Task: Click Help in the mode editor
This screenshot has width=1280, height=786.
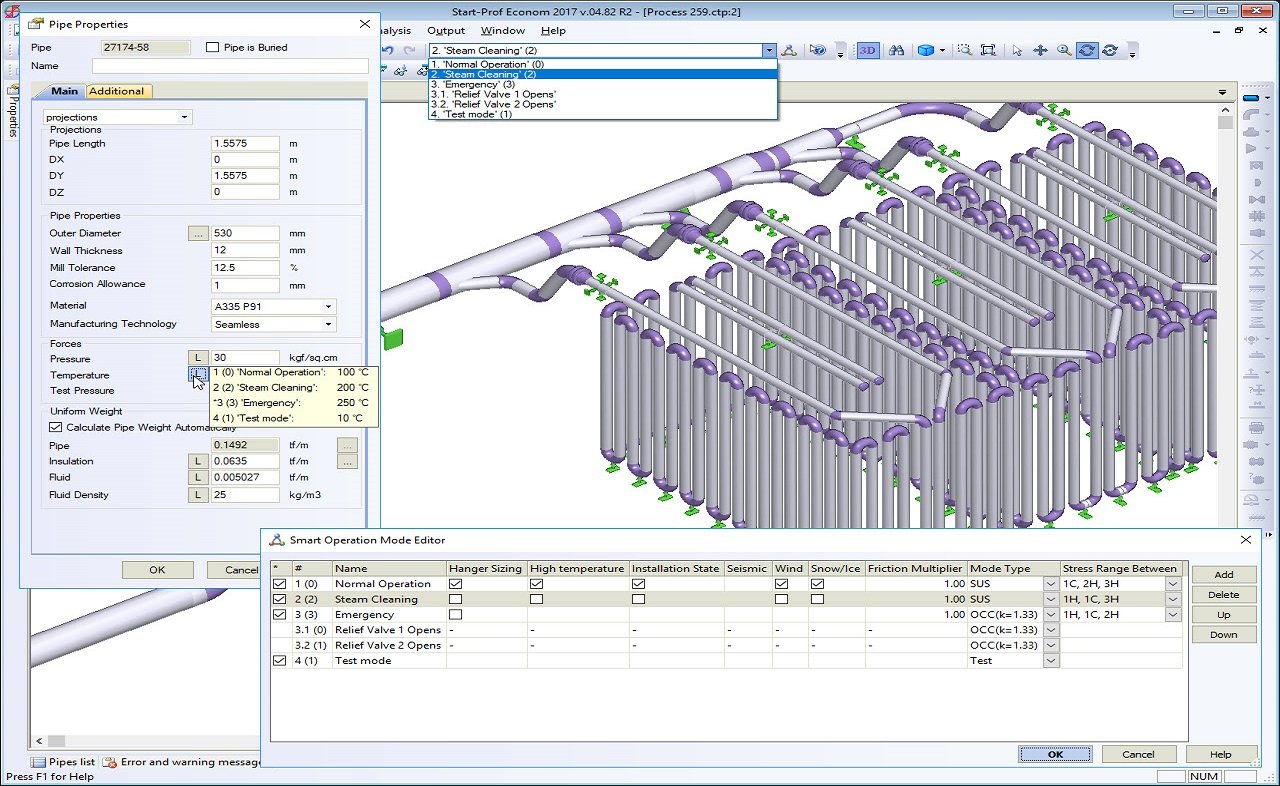Action: pos(1221,755)
